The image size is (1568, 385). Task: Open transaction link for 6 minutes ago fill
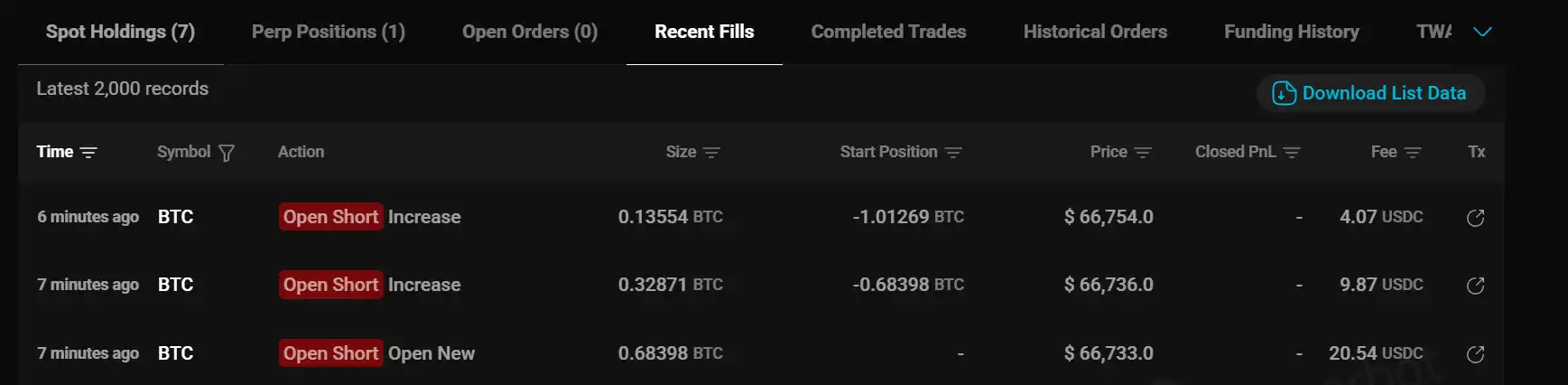click(1475, 218)
